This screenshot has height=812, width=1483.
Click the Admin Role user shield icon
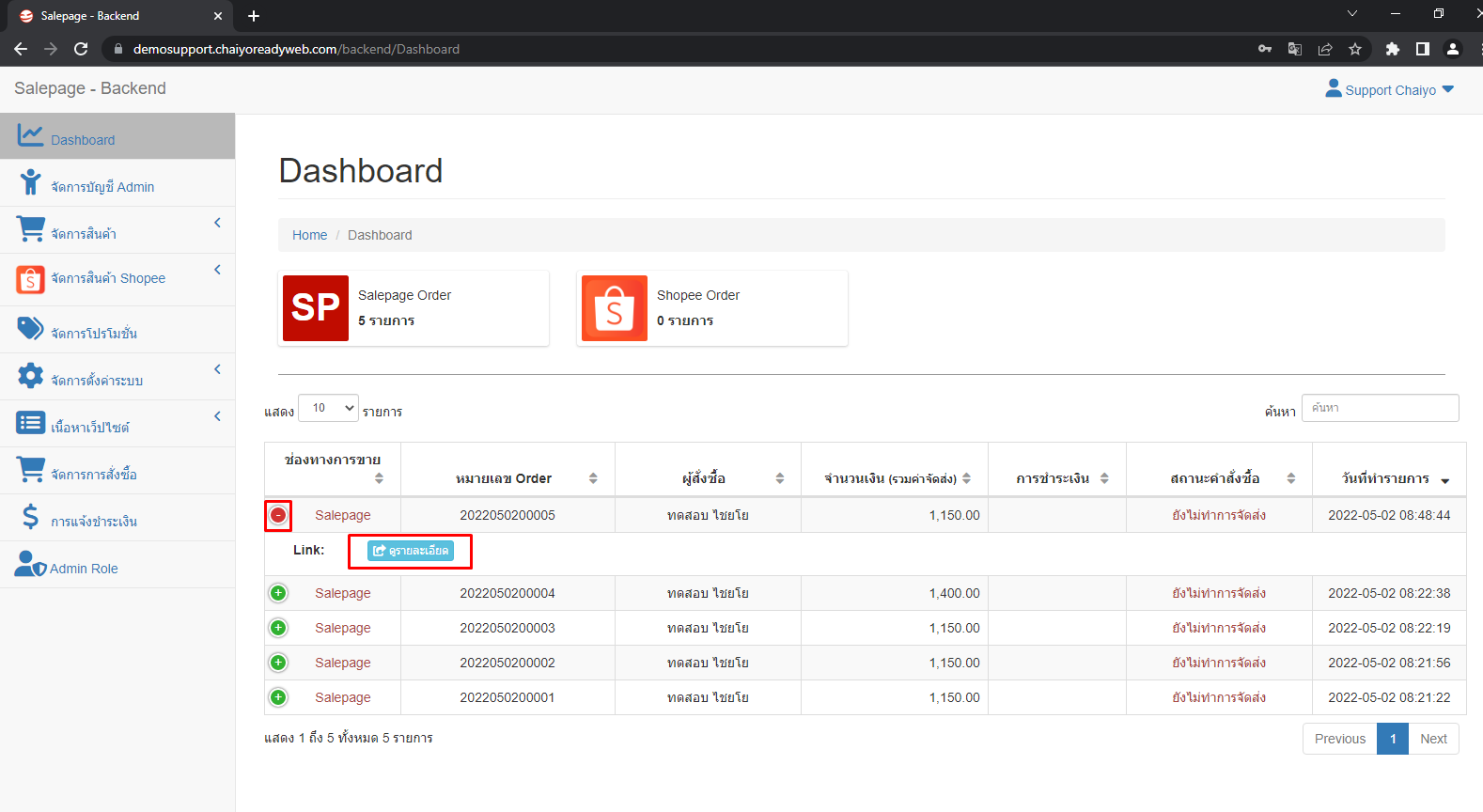(x=30, y=564)
